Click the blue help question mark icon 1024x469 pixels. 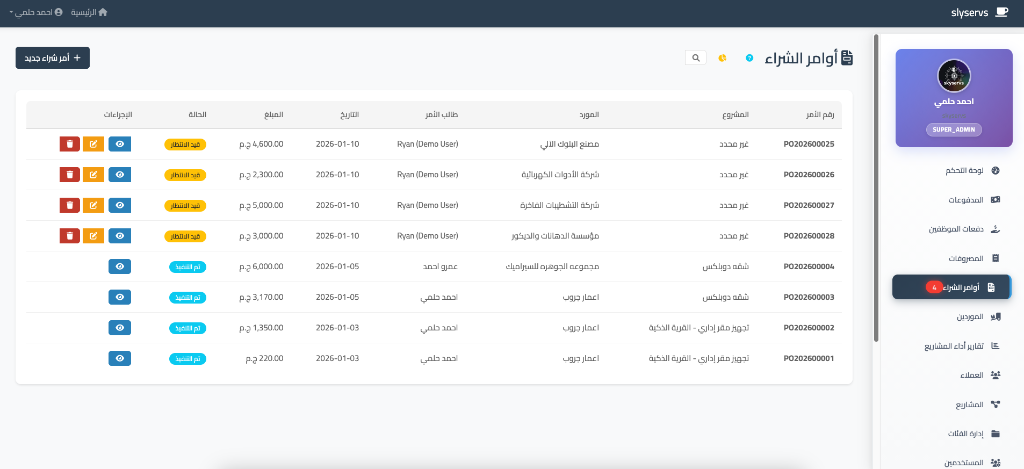(x=748, y=58)
